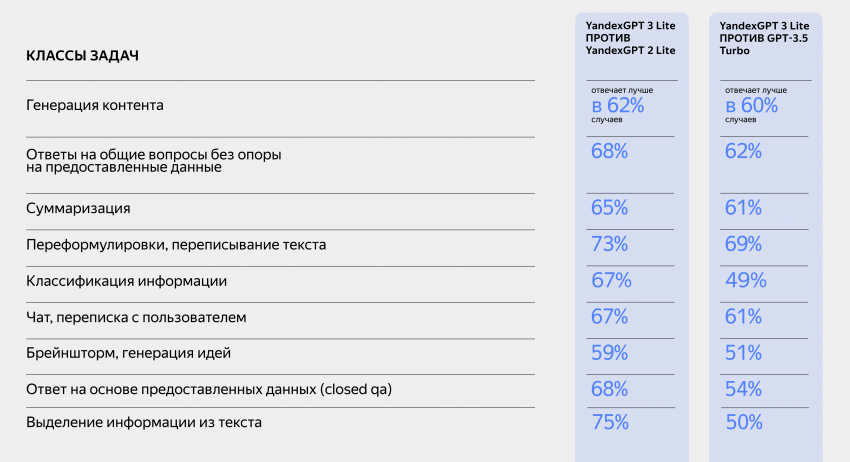Select the "Переформулировки, переписывание текста" row
Viewport: 850px width, 462px height.
[x=176, y=244]
